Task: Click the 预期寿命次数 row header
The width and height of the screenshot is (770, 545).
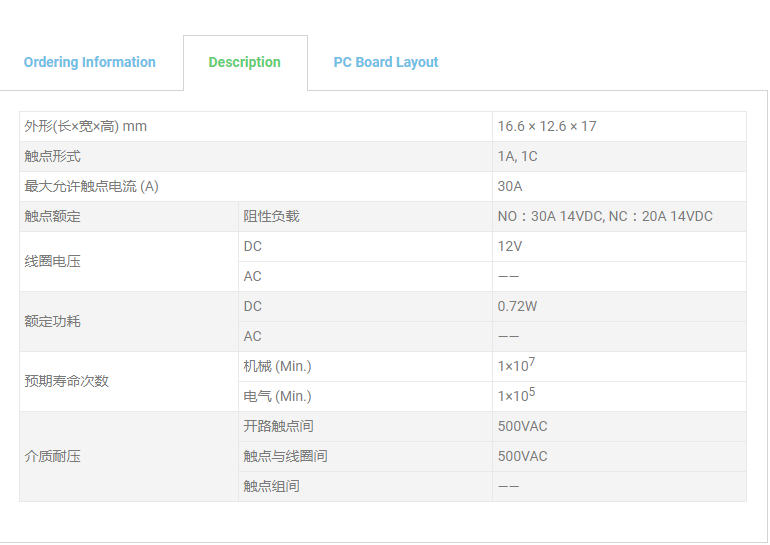Action: [67, 381]
